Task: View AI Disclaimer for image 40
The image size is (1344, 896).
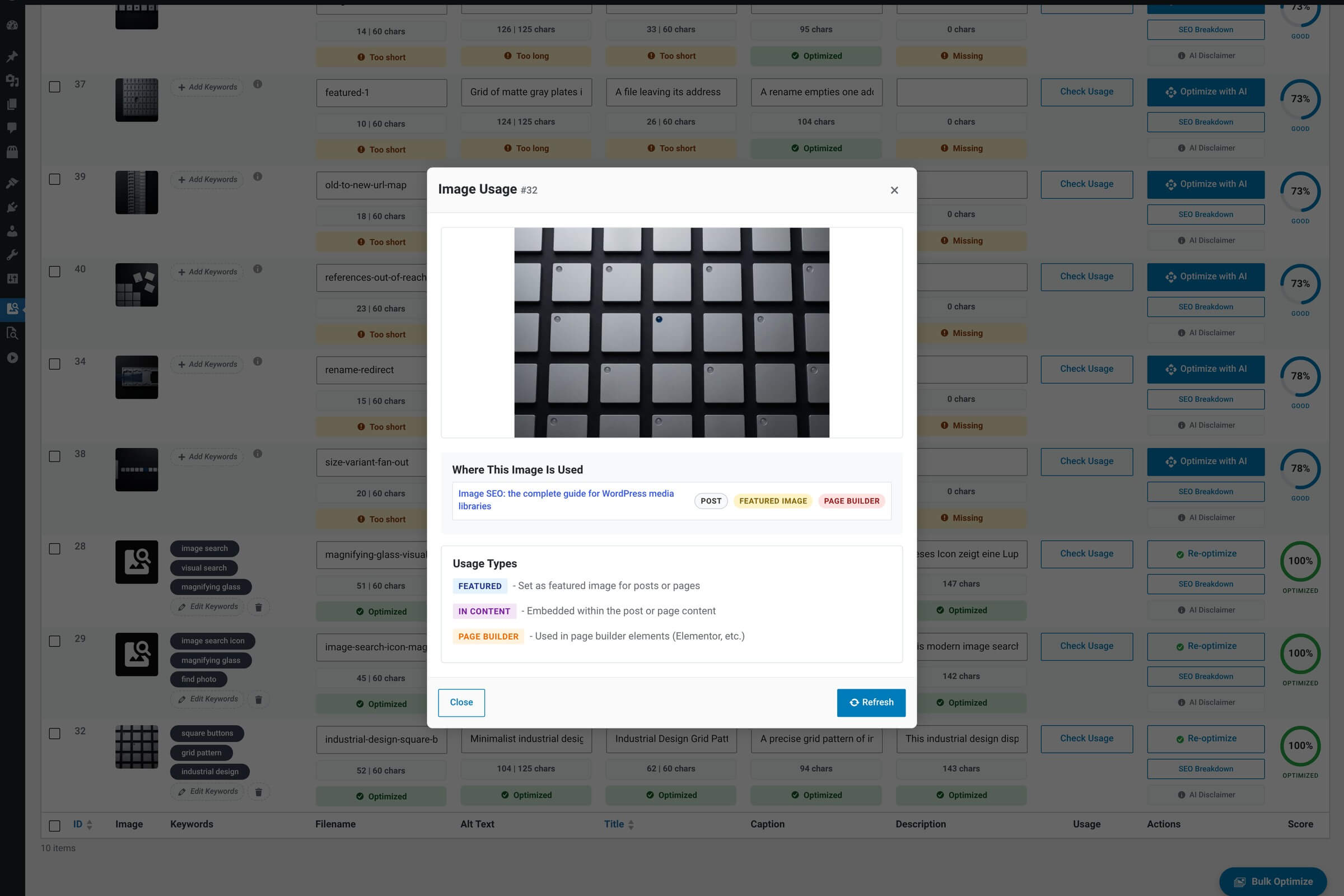Action: coord(1206,333)
